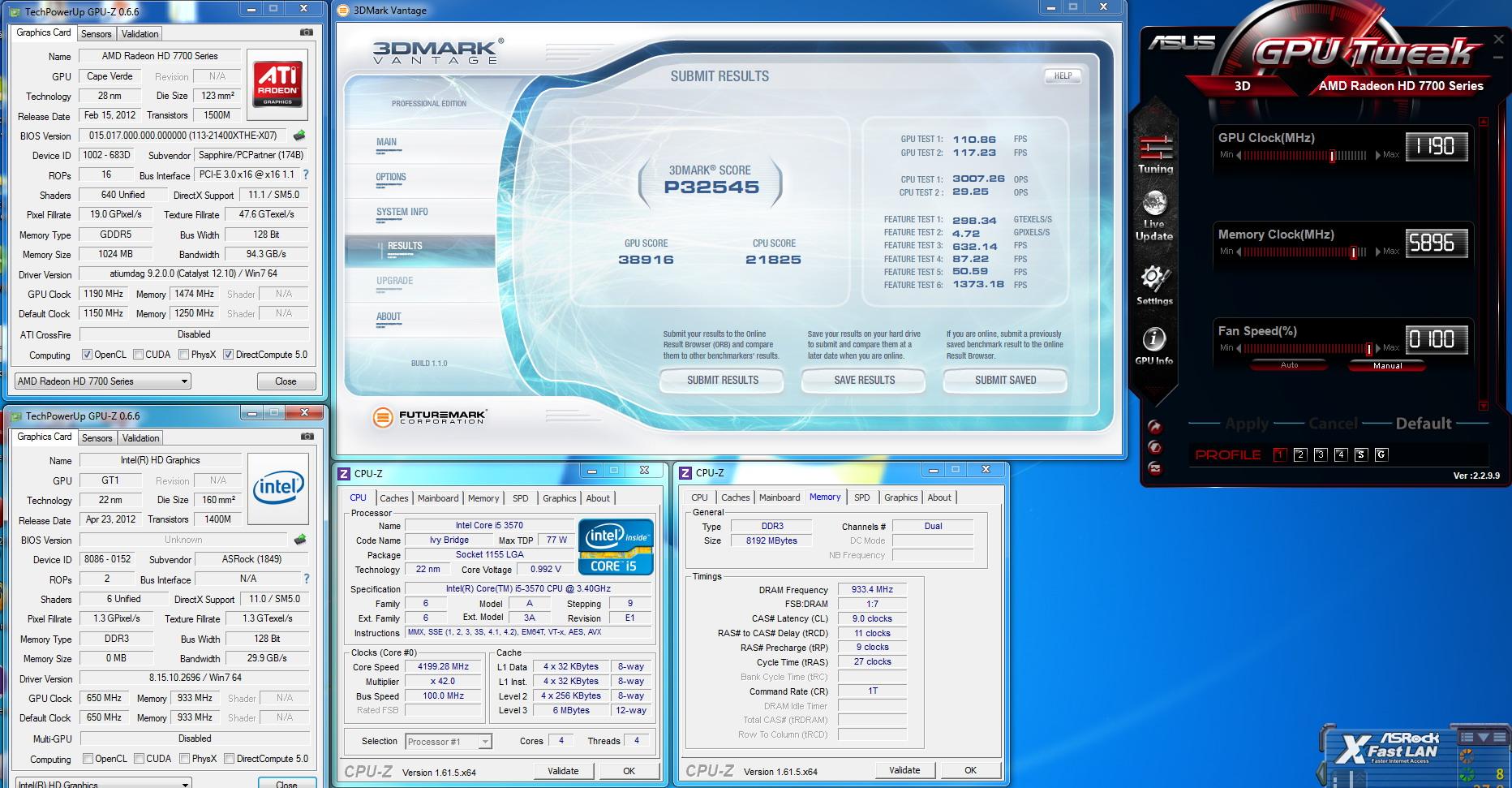Open Mainboard tab in right CPU-Z window

coord(780,497)
